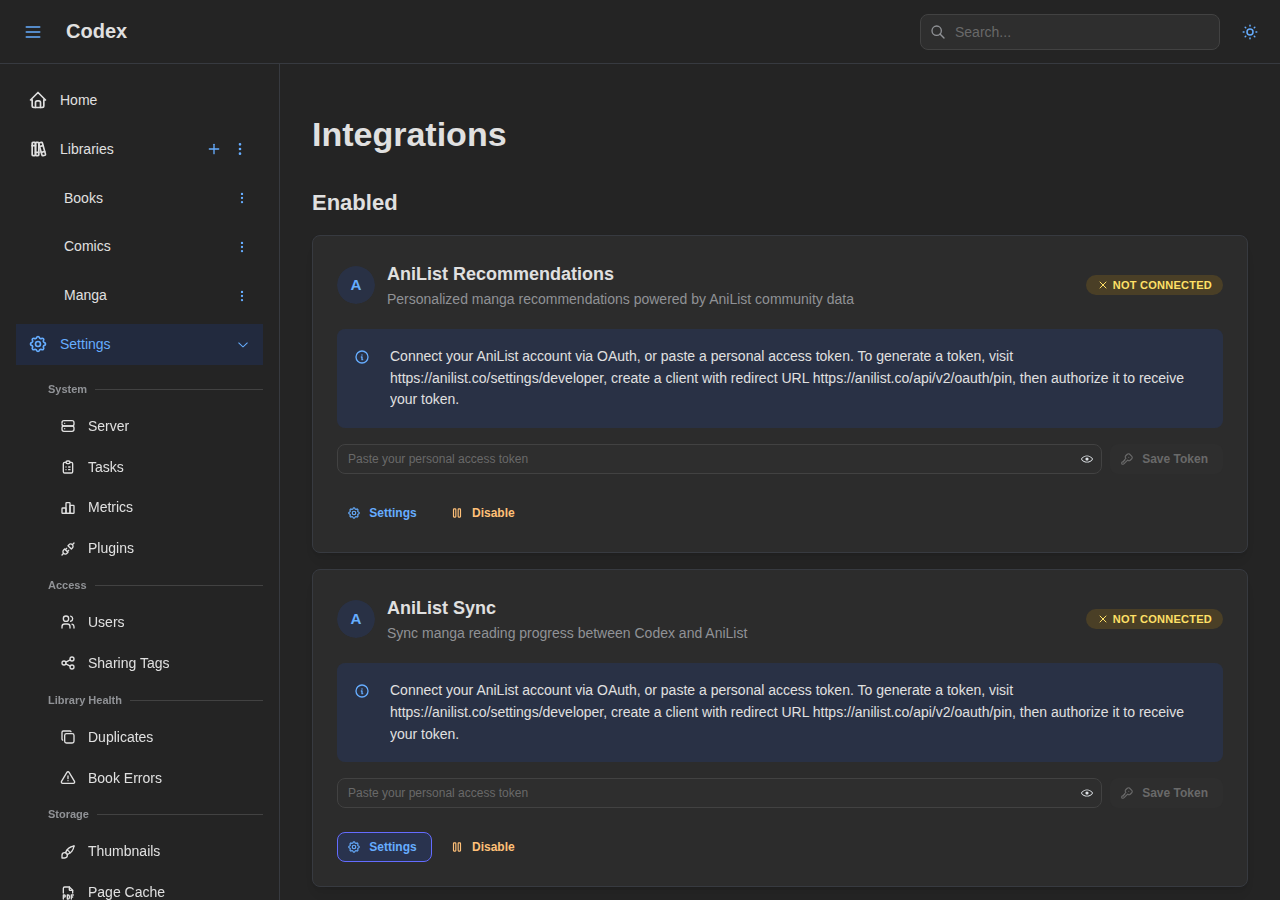
Task: Open the hamburger menu next to Codex
Action: 33,31
